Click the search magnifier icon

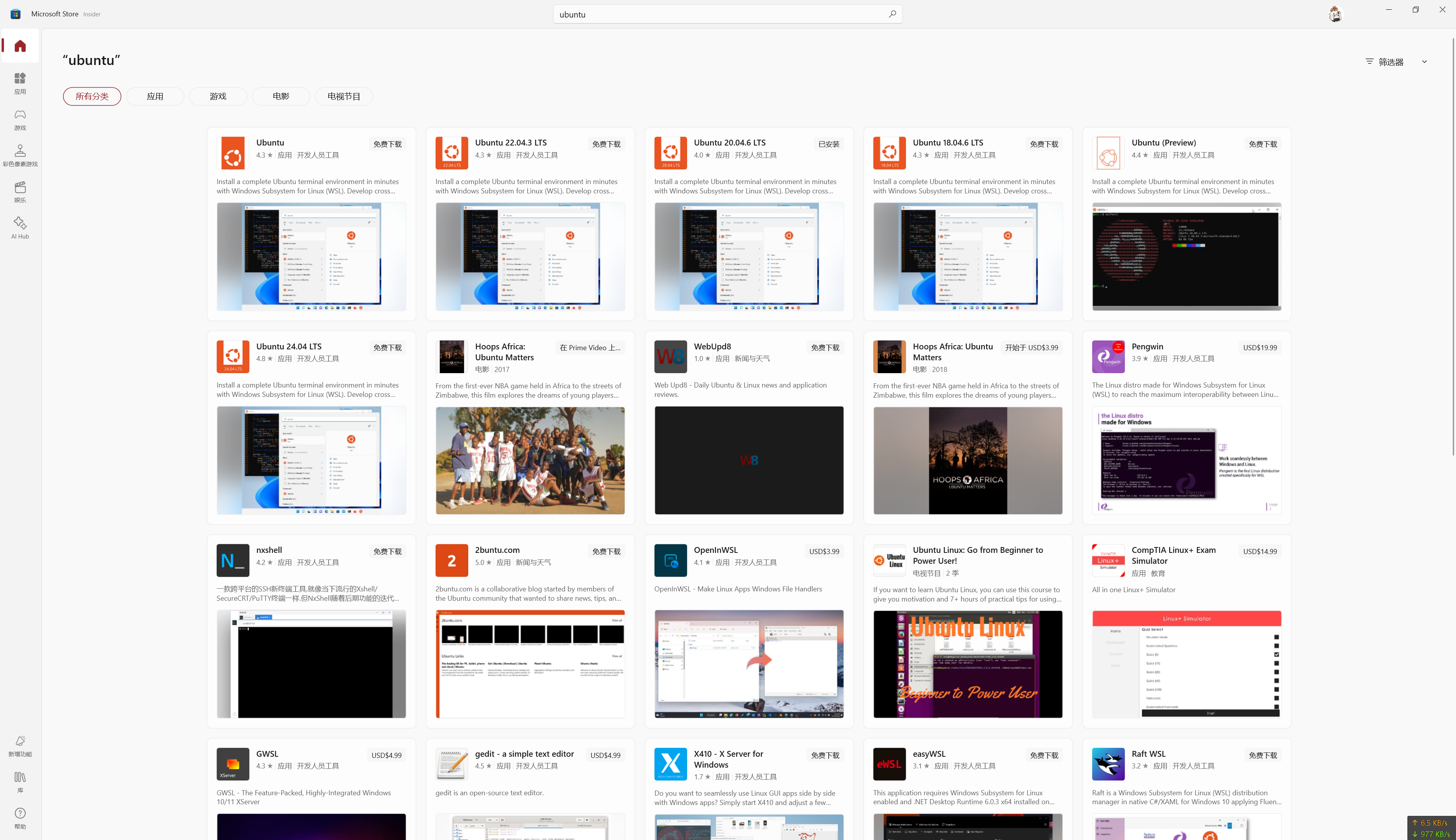click(892, 14)
